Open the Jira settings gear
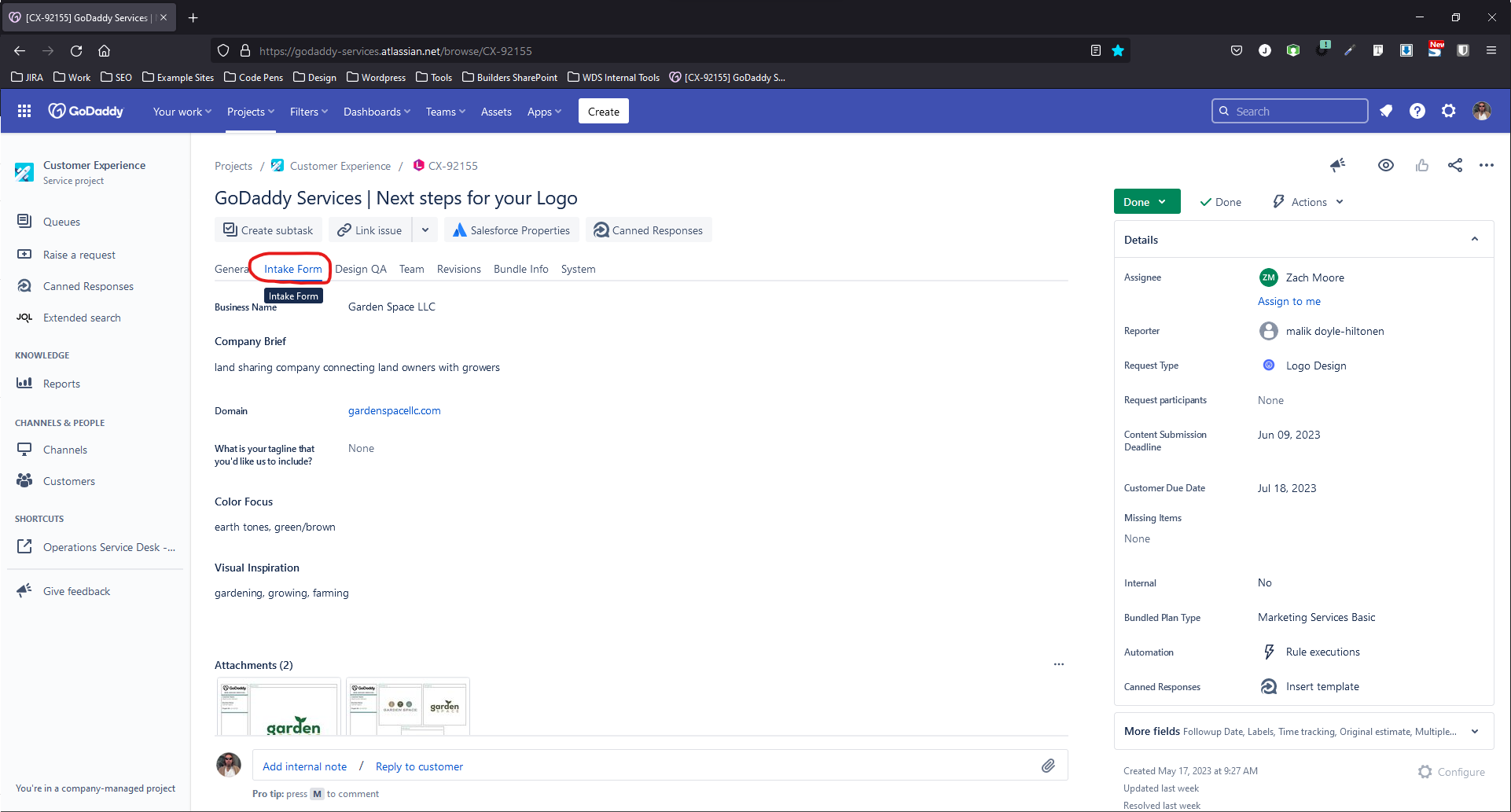The height and width of the screenshot is (812, 1511). 1449,112
